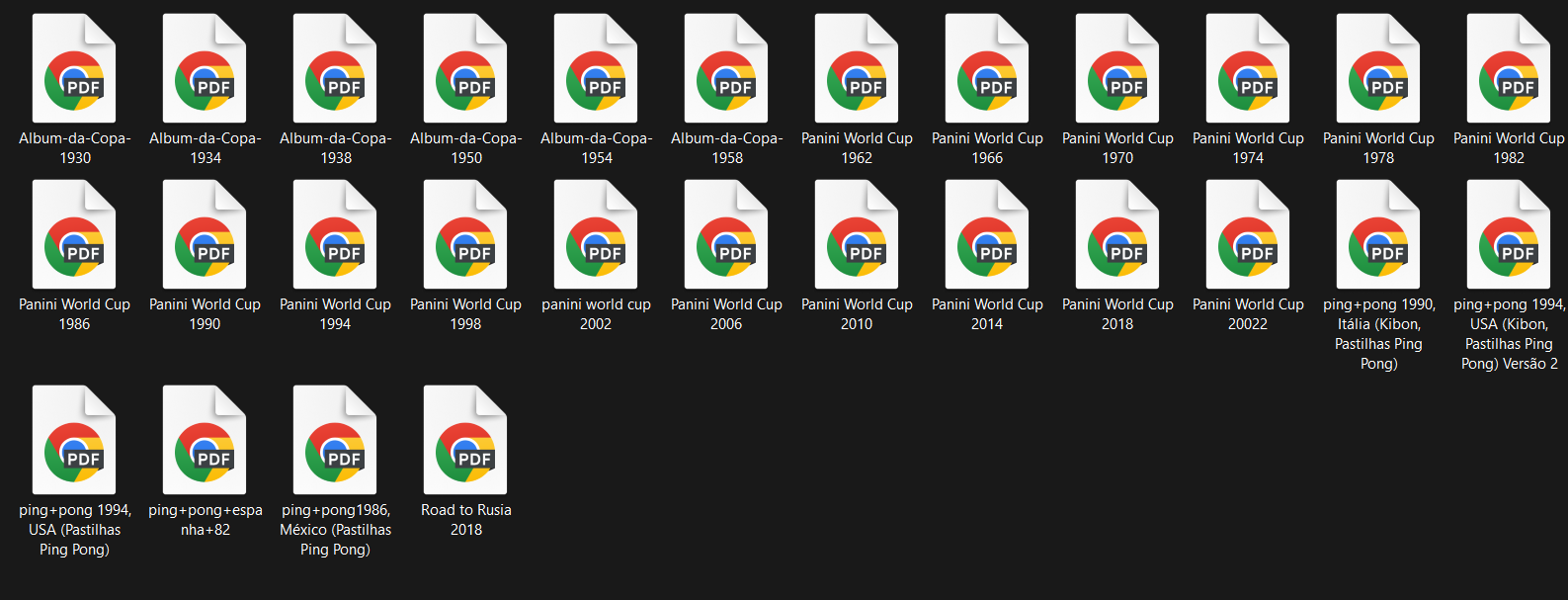Select the Album-da-Copa-1934 PDF icon
This screenshot has height=600, width=1568.
[x=205, y=68]
